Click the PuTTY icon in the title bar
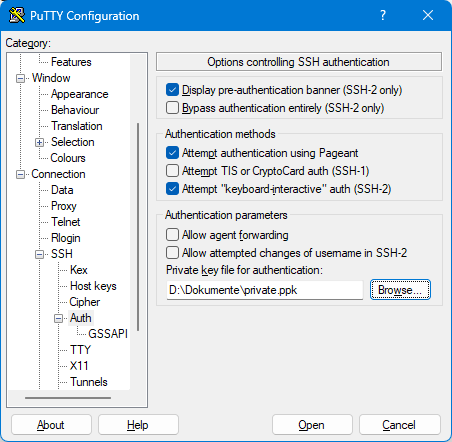Screen dimensions: 452x442 [x=17, y=15]
